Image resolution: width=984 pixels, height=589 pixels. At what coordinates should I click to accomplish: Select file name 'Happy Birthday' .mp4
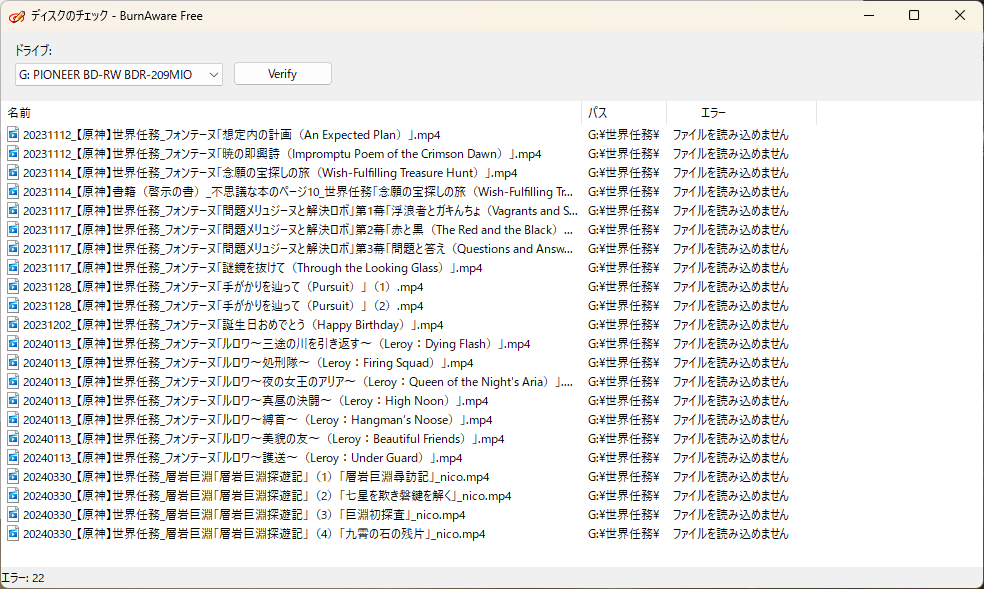point(233,325)
